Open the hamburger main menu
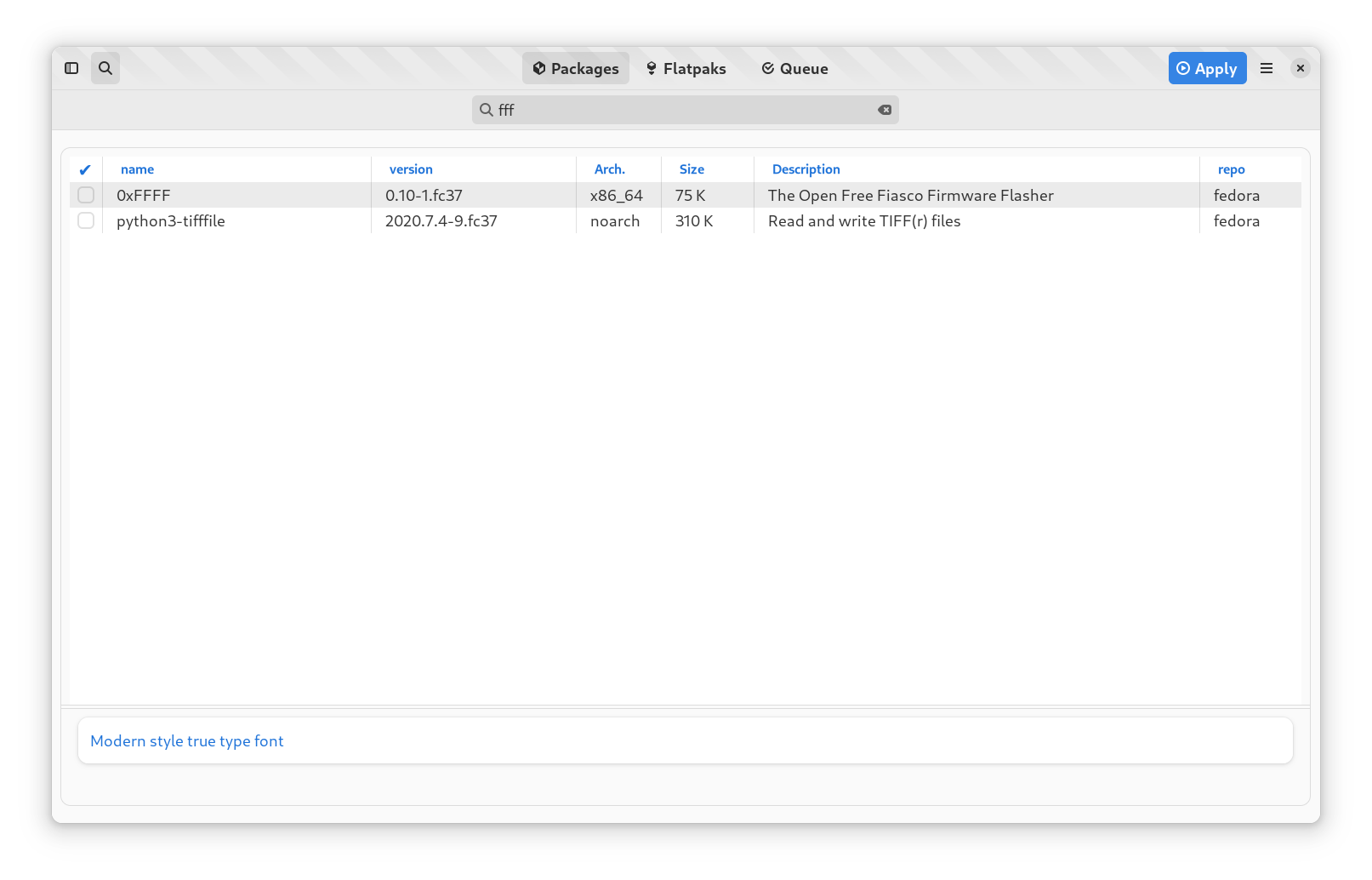This screenshot has height=880, width=1372. point(1267,68)
